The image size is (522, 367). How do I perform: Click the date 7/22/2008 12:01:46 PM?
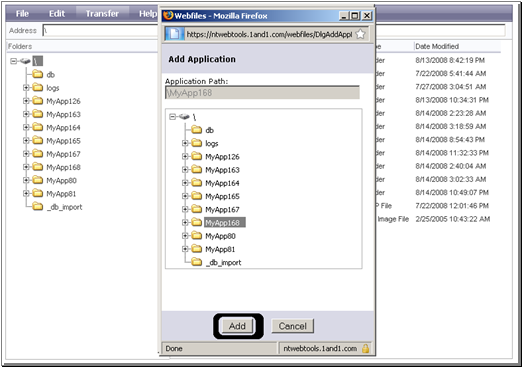click(452, 206)
